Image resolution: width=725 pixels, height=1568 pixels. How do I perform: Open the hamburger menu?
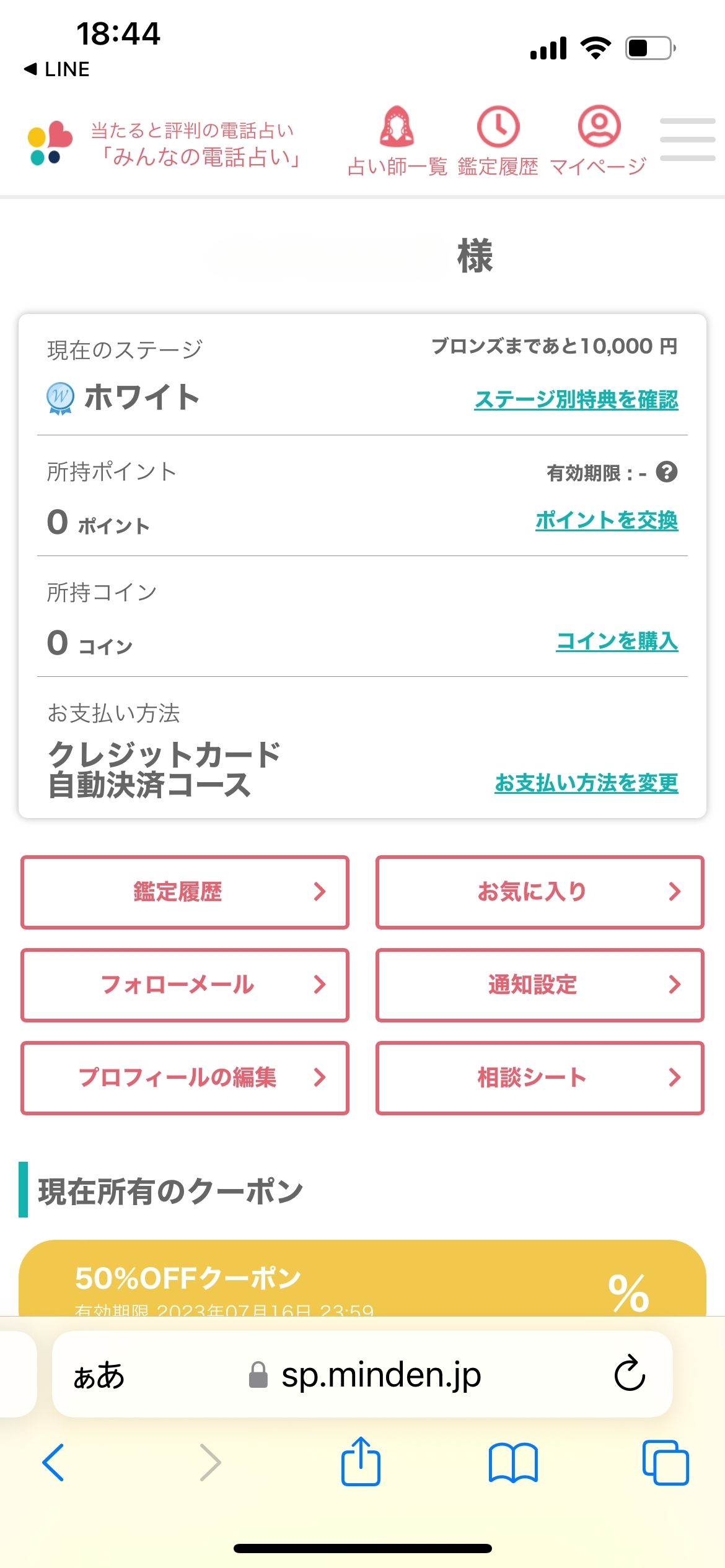(687, 140)
